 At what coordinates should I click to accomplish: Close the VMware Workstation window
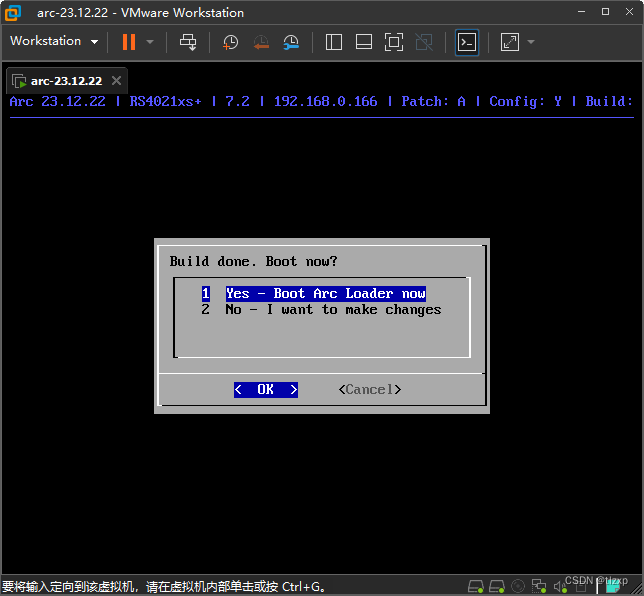(629, 12)
